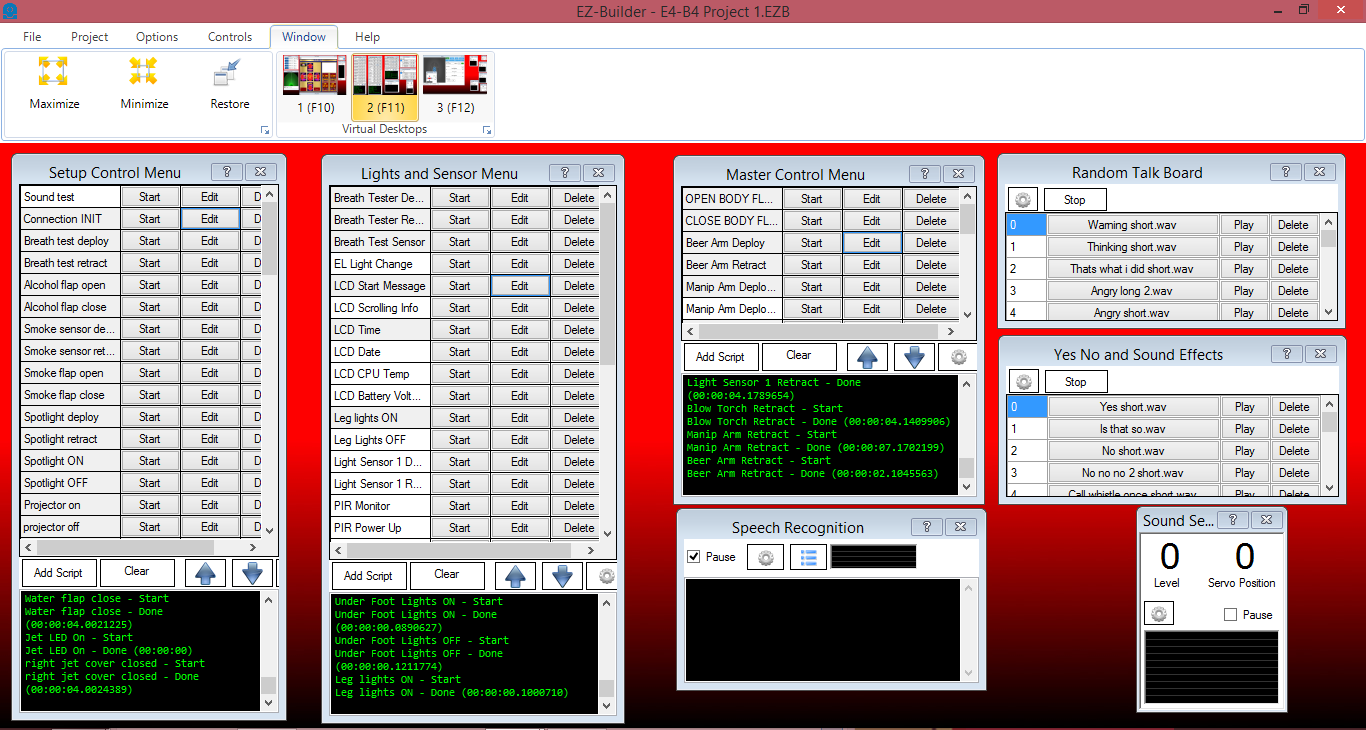Open the Project tab
Image resolution: width=1366 pixels, height=730 pixels.
pyautogui.click(x=90, y=37)
